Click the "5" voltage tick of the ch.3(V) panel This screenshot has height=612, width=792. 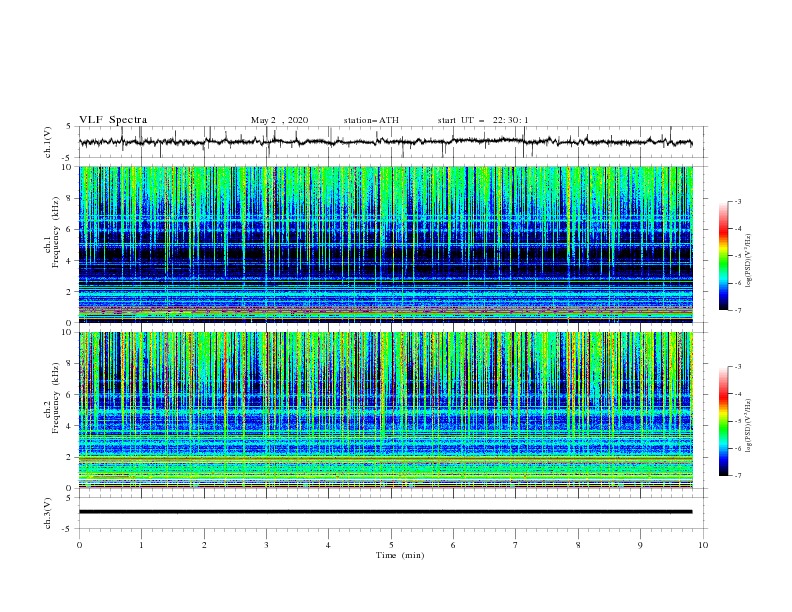[x=69, y=498]
